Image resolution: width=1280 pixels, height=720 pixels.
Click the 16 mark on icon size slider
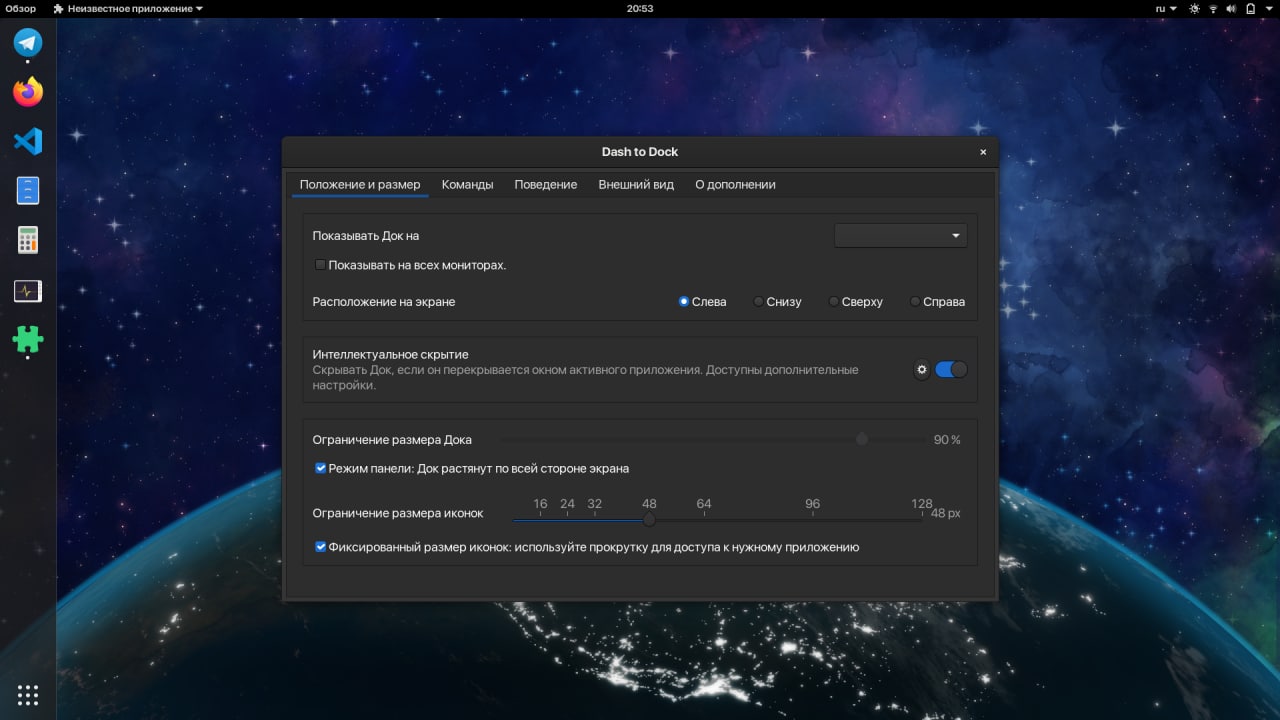click(540, 504)
